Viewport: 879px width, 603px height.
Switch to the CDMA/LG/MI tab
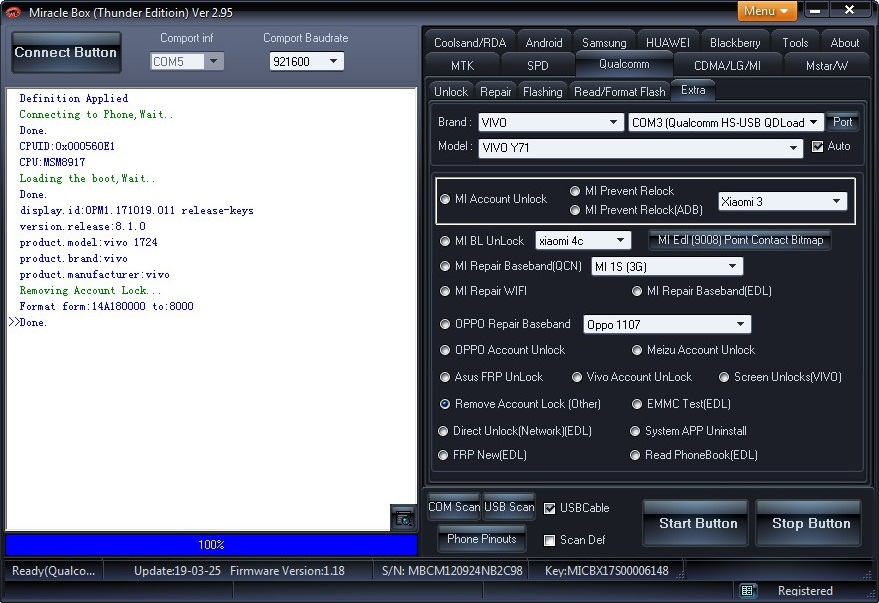727,66
